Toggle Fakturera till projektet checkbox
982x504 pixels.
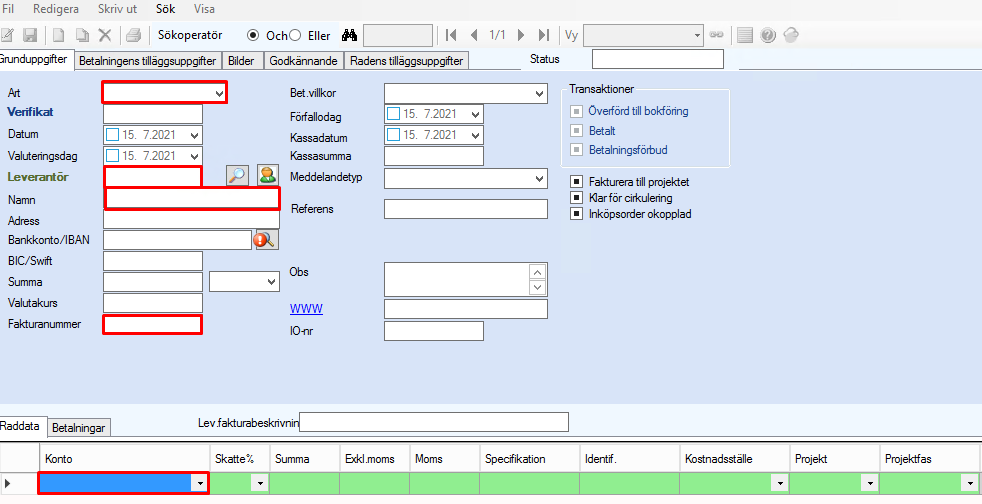pos(576,182)
